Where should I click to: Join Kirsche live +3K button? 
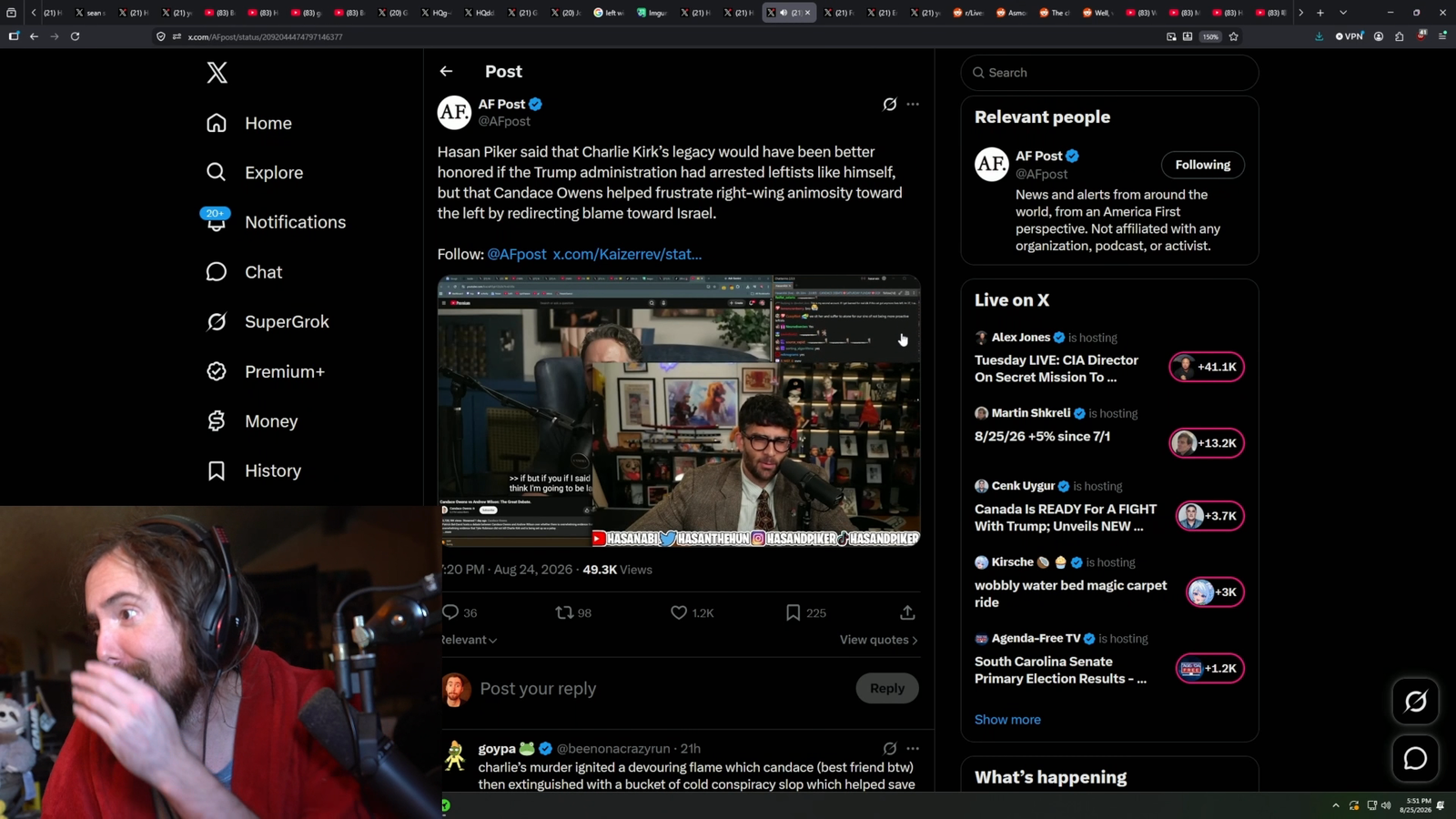(1215, 592)
